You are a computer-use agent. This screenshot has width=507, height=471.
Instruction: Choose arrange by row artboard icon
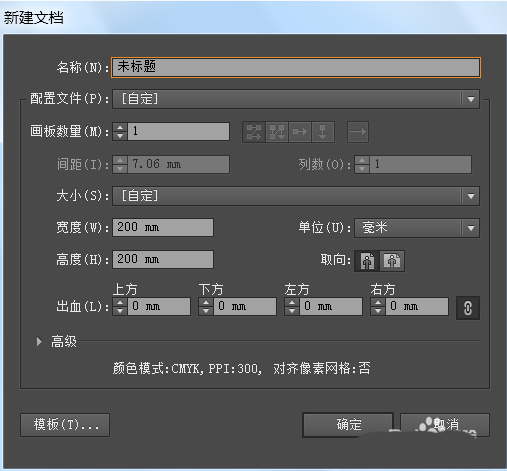point(300,132)
